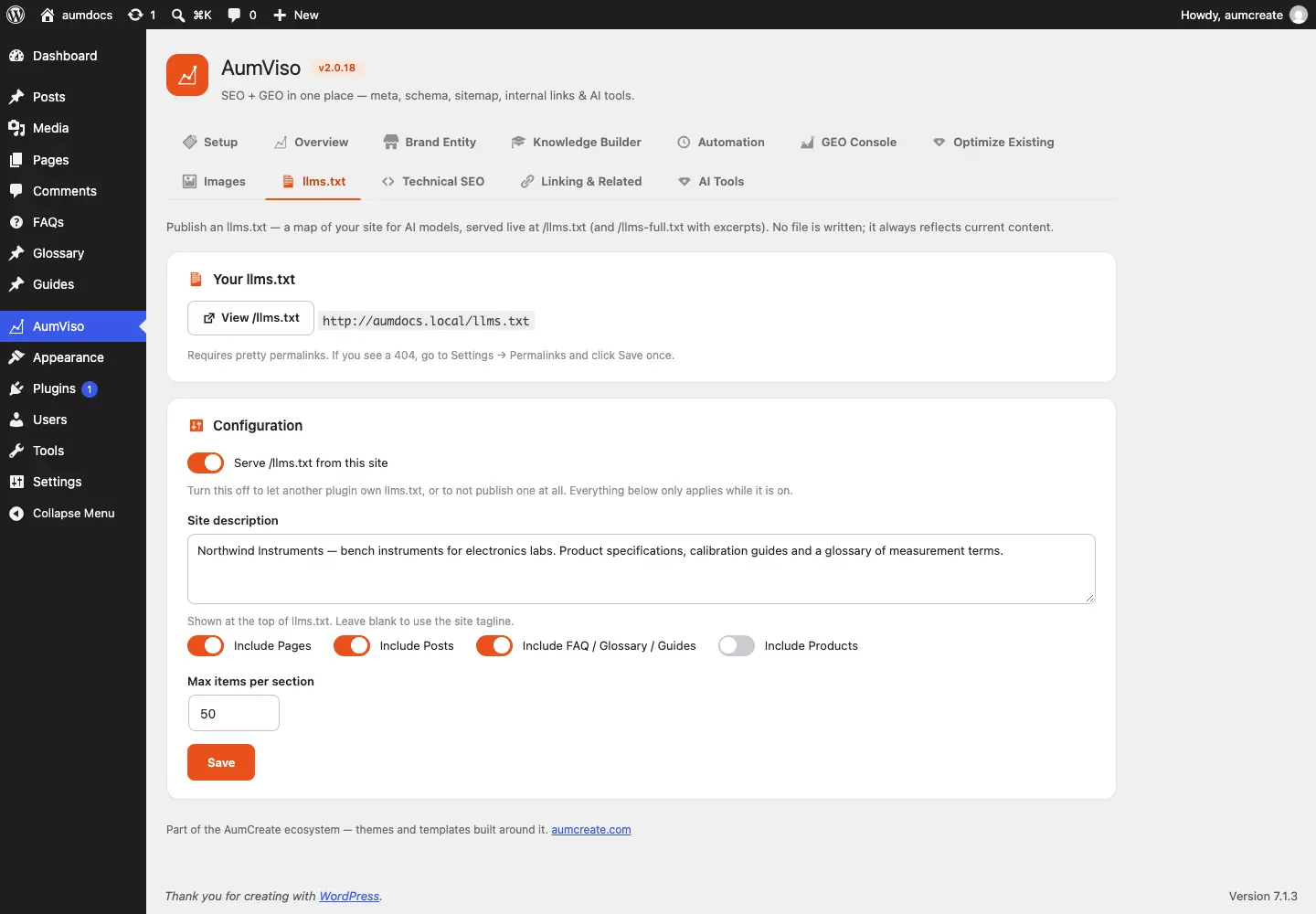Toggle the Include Posts switch

[352, 645]
